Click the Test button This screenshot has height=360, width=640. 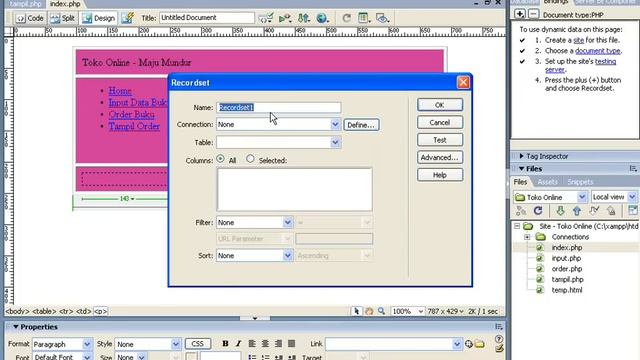pos(440,140)
